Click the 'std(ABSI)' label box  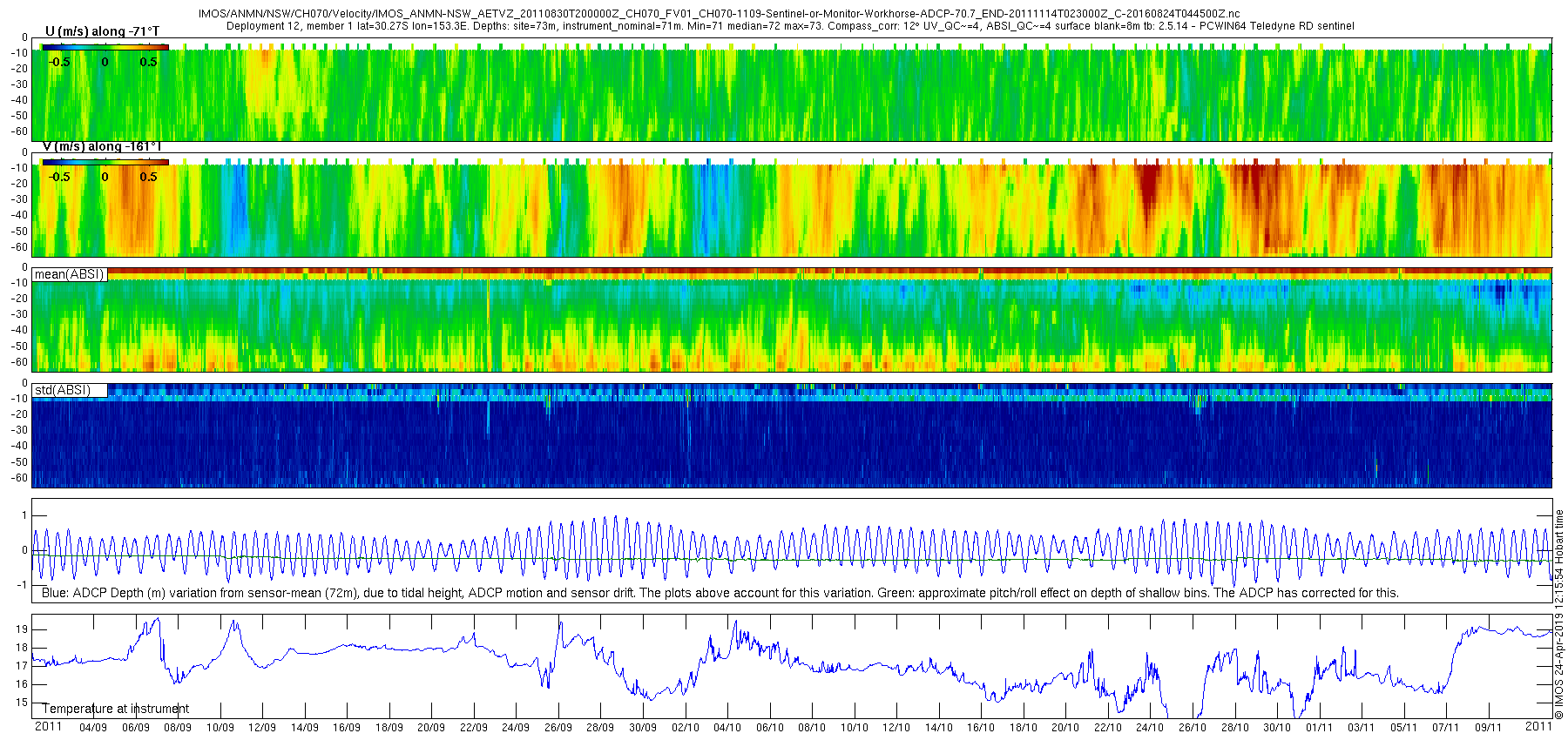(70, 390)
